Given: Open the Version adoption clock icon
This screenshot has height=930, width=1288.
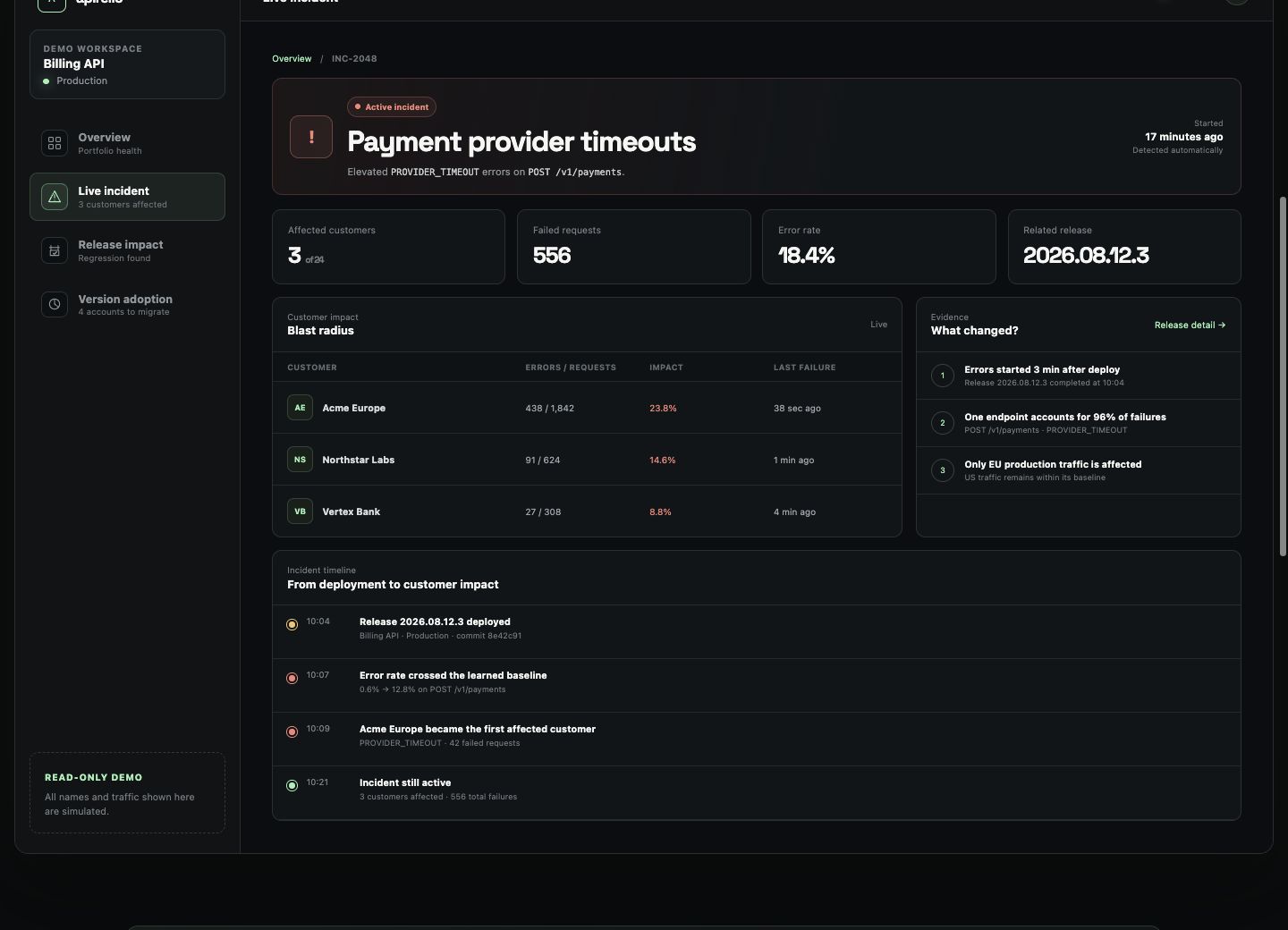Looking at the screenshot, I should 55,304.
